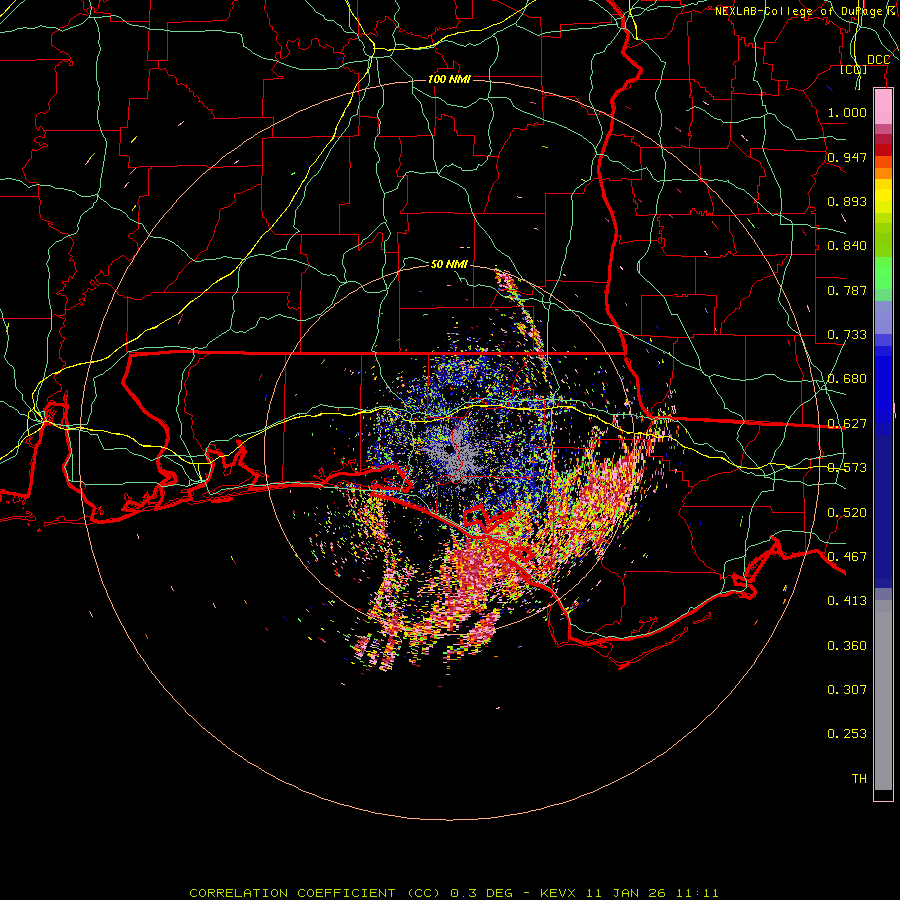Select the 0.947 scale value
Viewport: 900px width, 900px height.
click(847, 157)
